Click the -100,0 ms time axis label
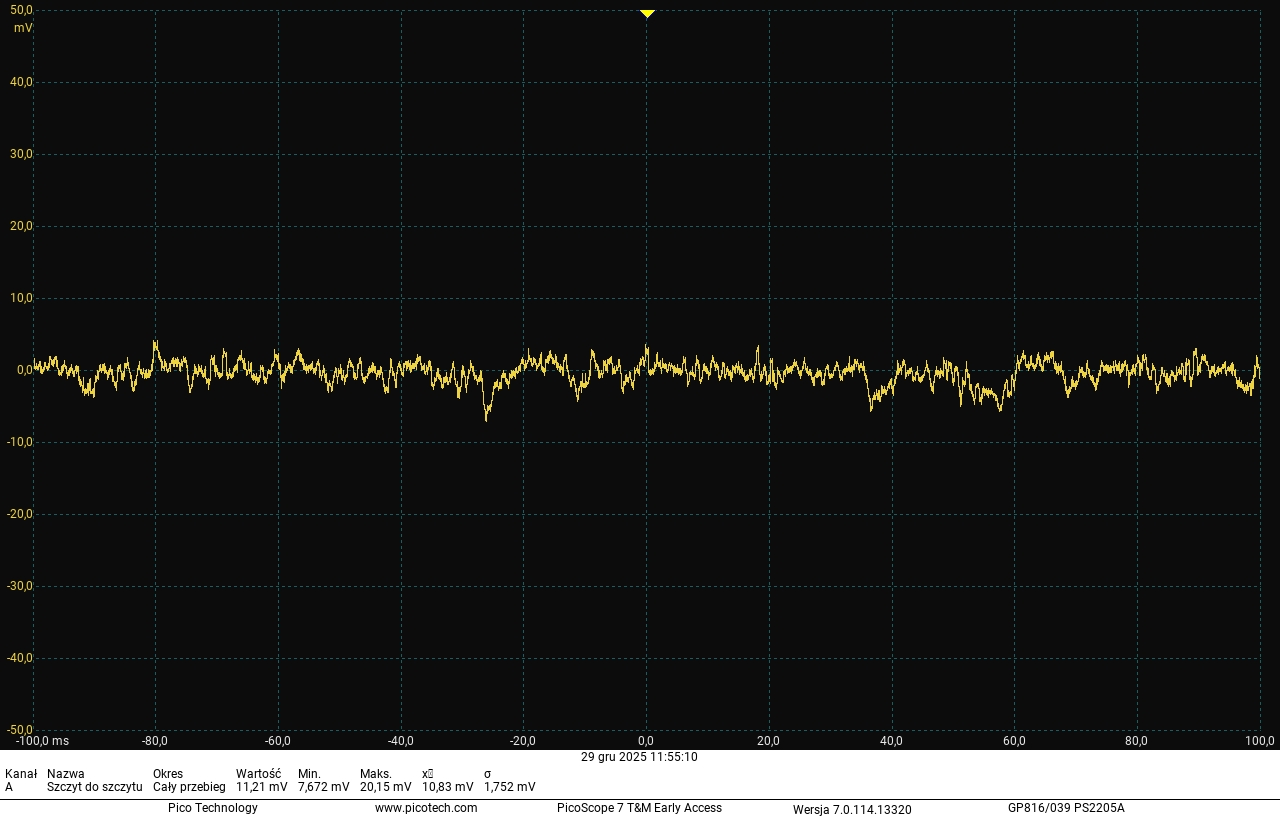The image size is (1280, 816). [x=42, y=741]
